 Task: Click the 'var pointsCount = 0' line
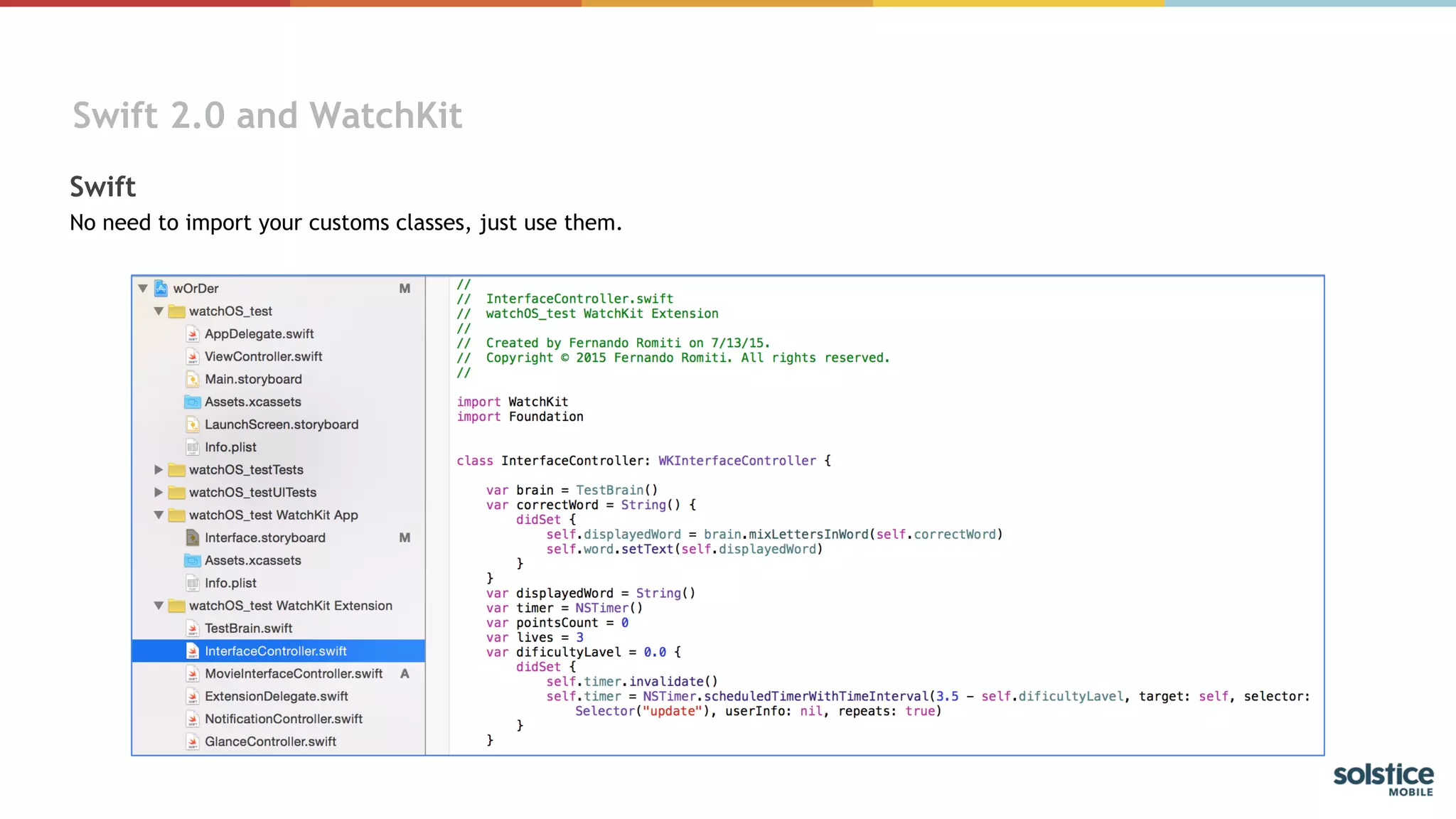(x=557, y=623)
